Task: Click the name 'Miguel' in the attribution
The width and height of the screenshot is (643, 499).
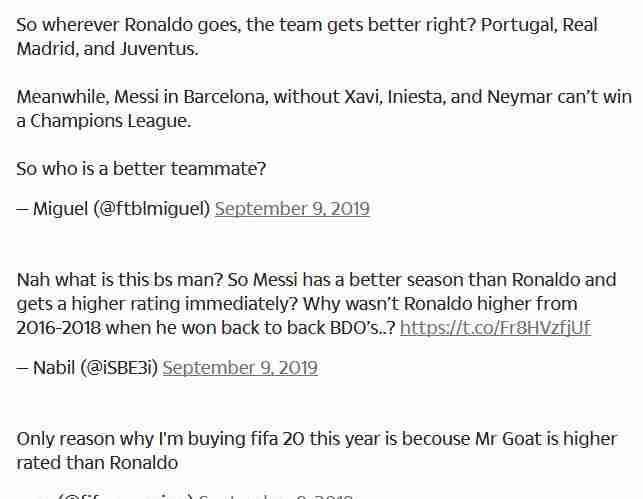Action: click(60, 209)
